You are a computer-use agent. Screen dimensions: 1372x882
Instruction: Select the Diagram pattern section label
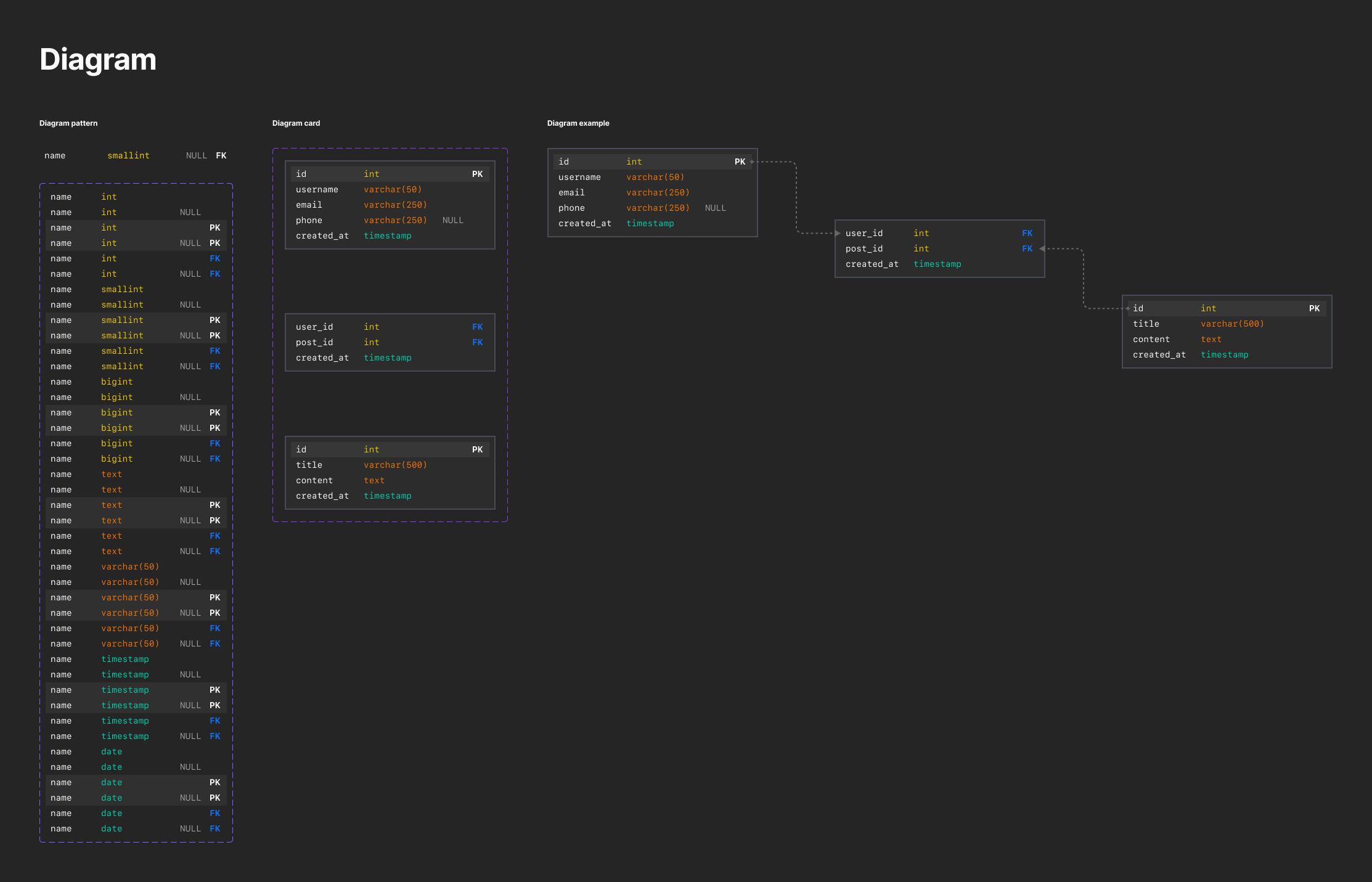tap(68, 123)
